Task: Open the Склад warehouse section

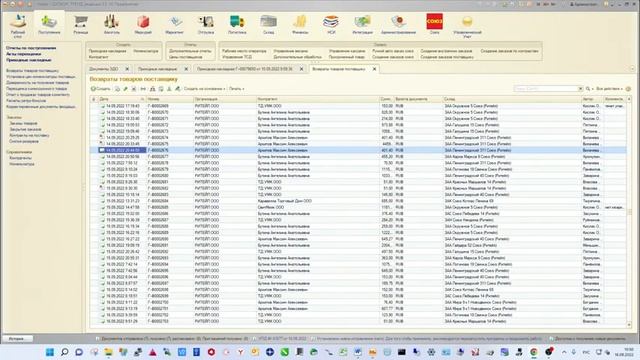Action: [269, 24]
